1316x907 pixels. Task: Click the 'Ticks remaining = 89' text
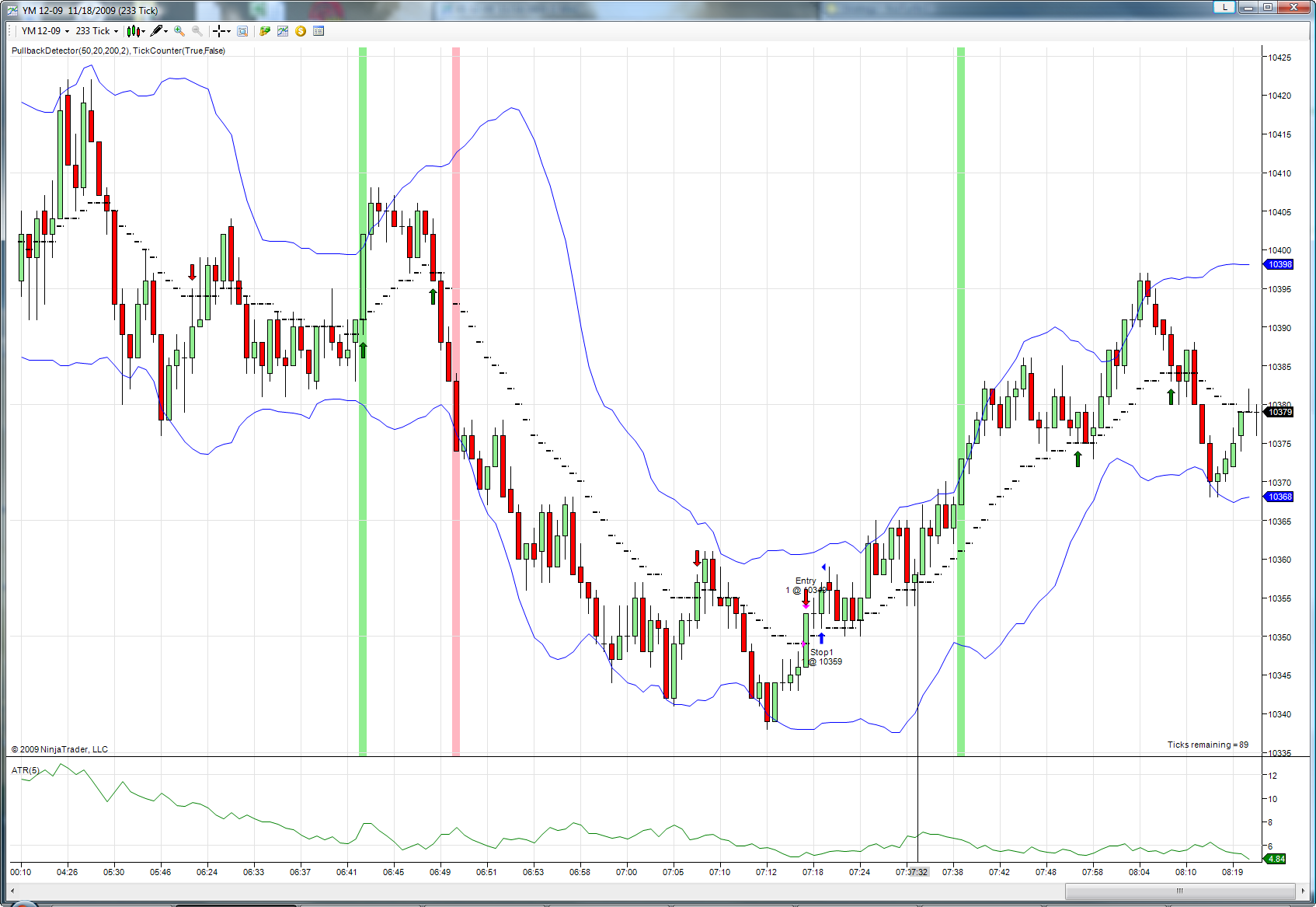1208,745
